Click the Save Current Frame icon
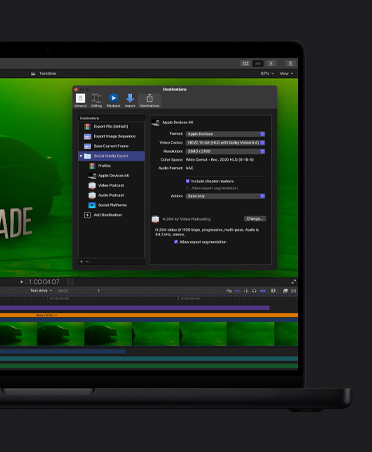372x452 pixels. (87, 146)
